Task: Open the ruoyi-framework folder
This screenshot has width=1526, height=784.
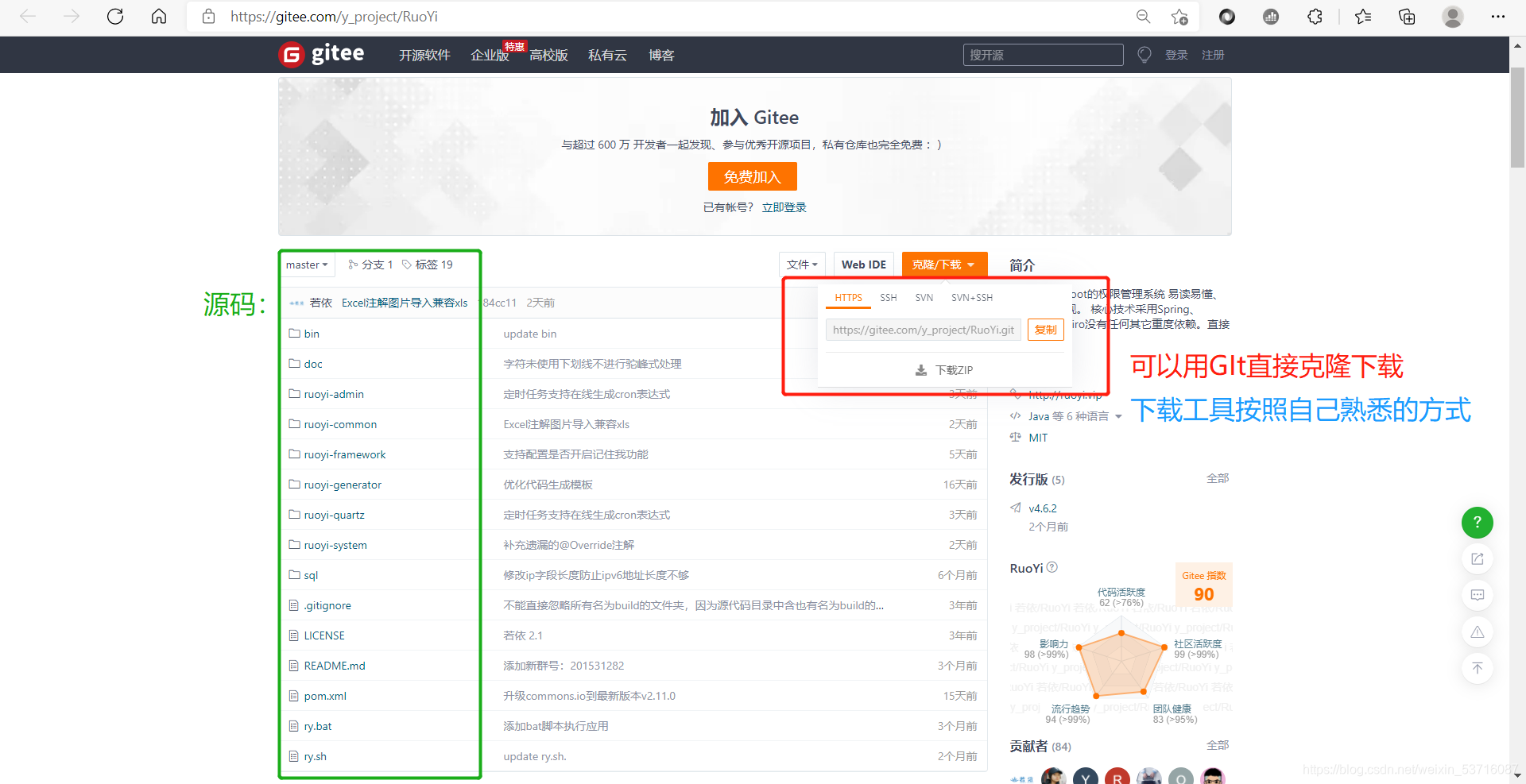Action: tap(345, 454)
